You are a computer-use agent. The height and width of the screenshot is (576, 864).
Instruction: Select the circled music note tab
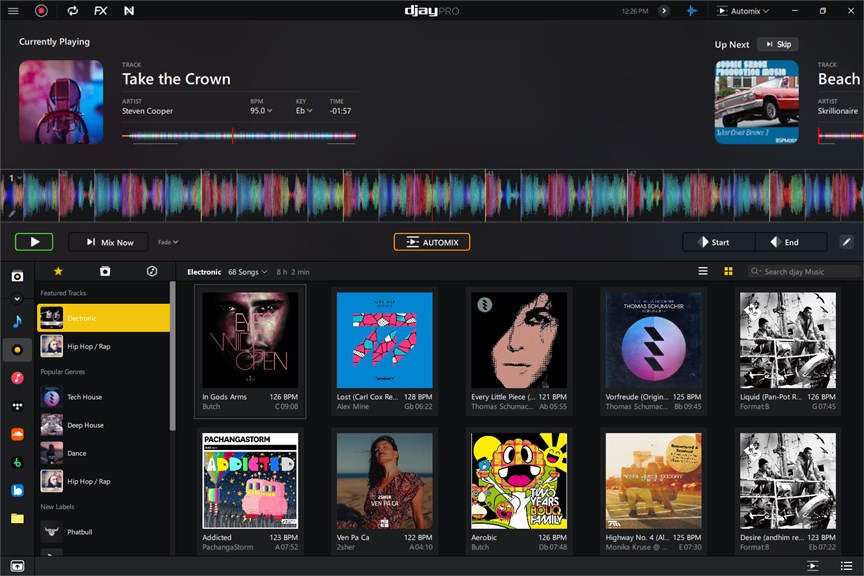[152, 271]
